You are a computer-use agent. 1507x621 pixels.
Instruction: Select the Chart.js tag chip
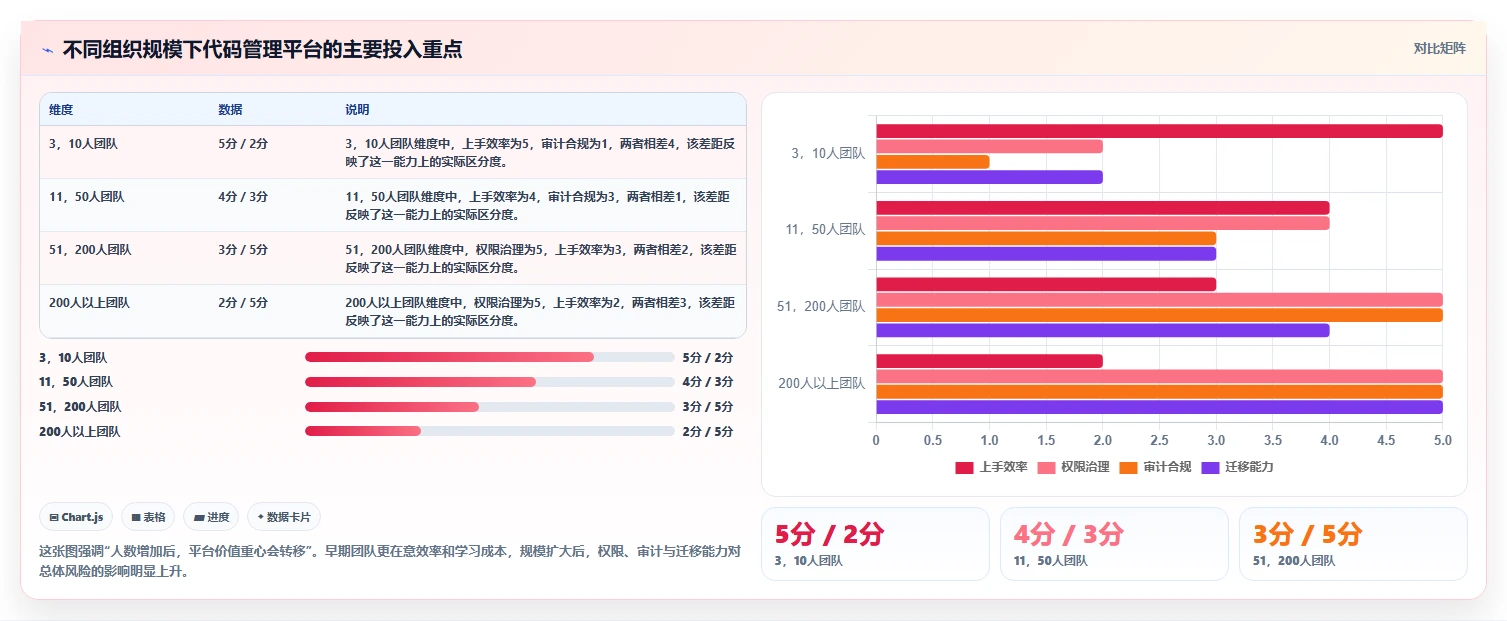[x=77, y=517]
